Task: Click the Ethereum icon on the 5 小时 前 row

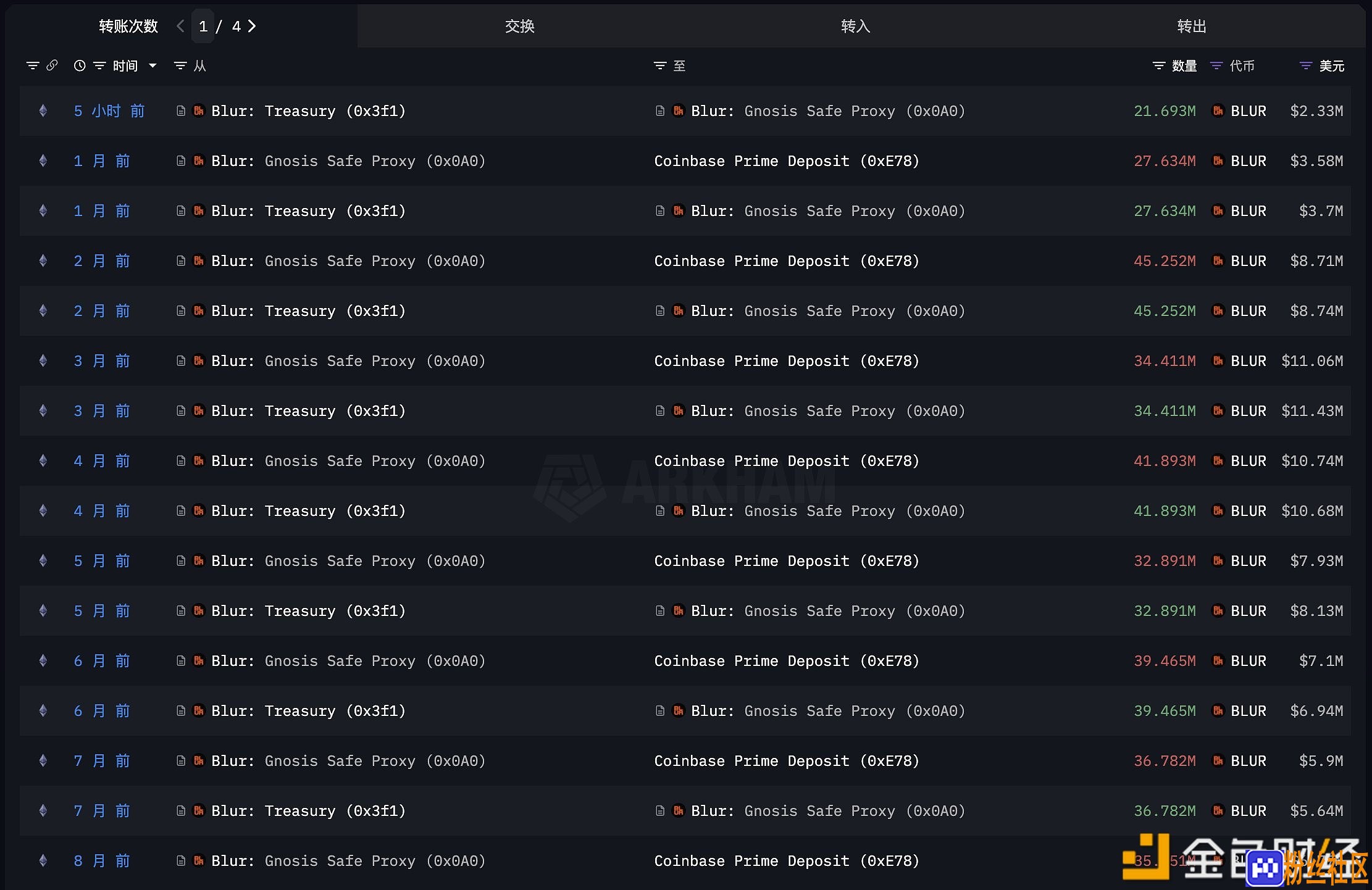Action: [x=43, y=110]
